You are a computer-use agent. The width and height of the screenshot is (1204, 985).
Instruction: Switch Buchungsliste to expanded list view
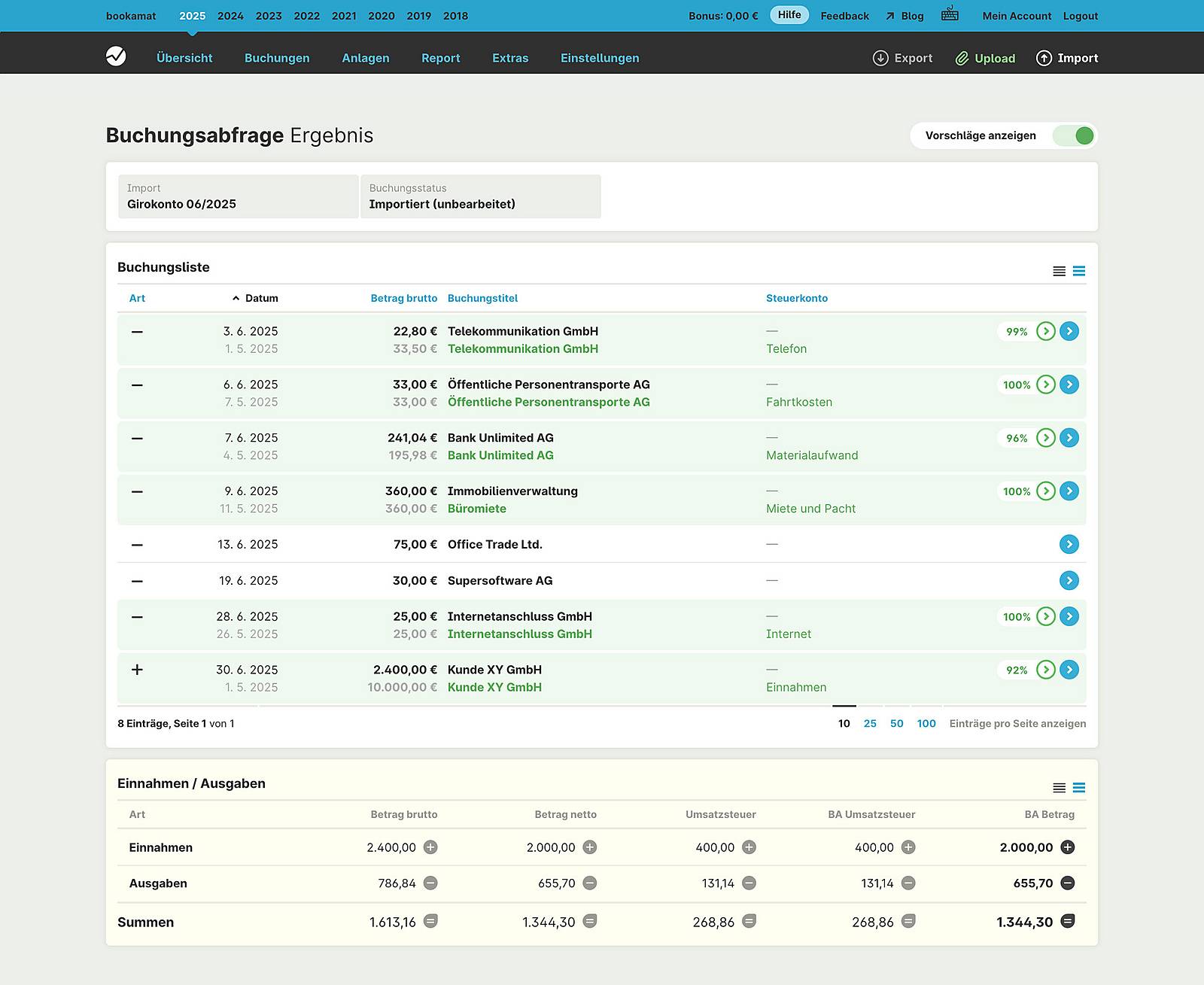point(1079,271)
